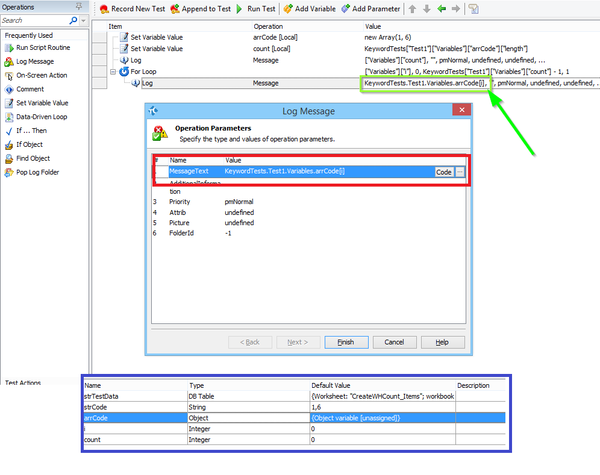Select Run Script Routine operation
This screenshot has height=475, width=600.
click(x=38, y=48)
